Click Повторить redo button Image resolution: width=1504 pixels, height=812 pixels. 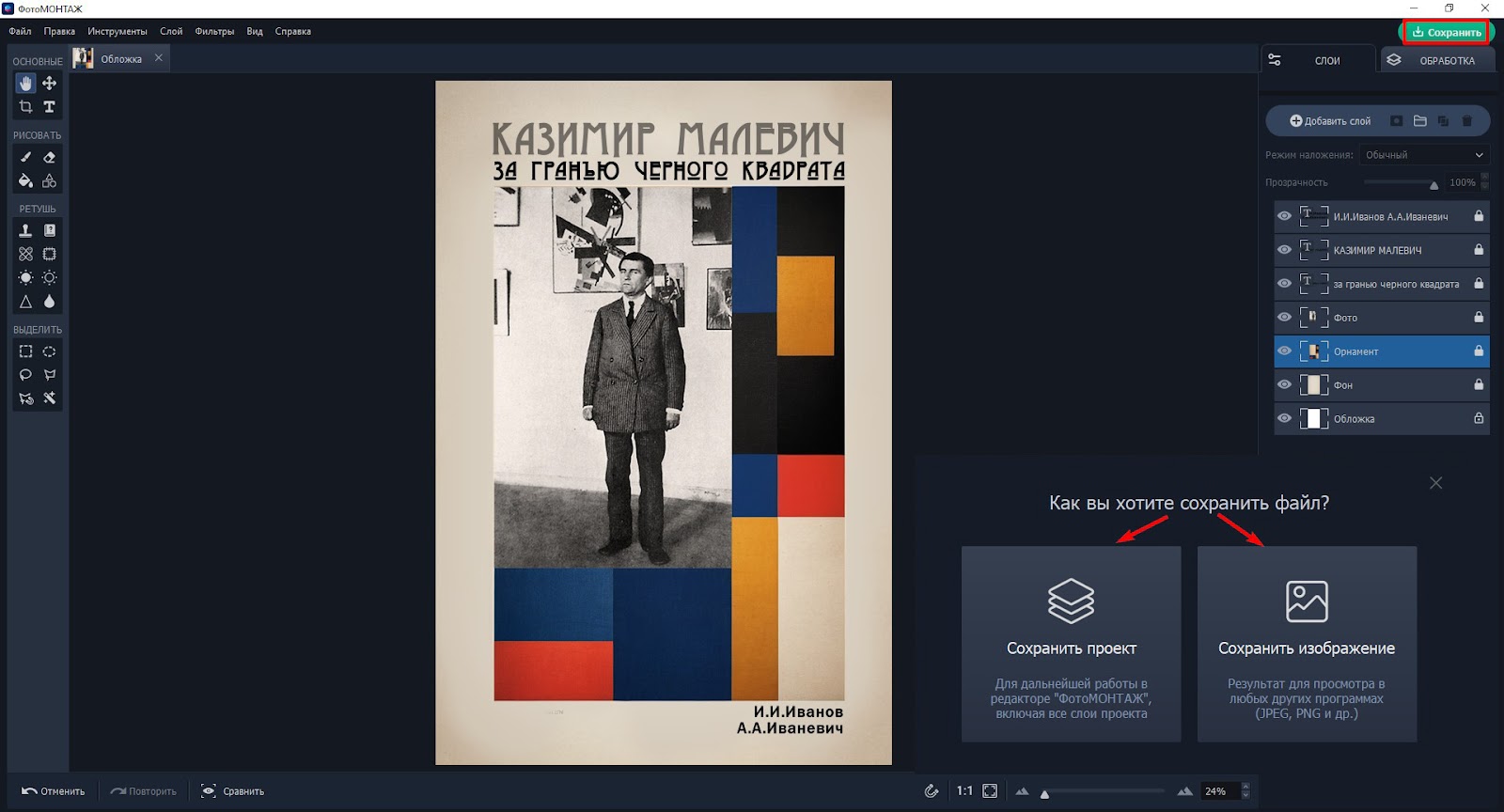pyautogui.click(x=143, y=791)
